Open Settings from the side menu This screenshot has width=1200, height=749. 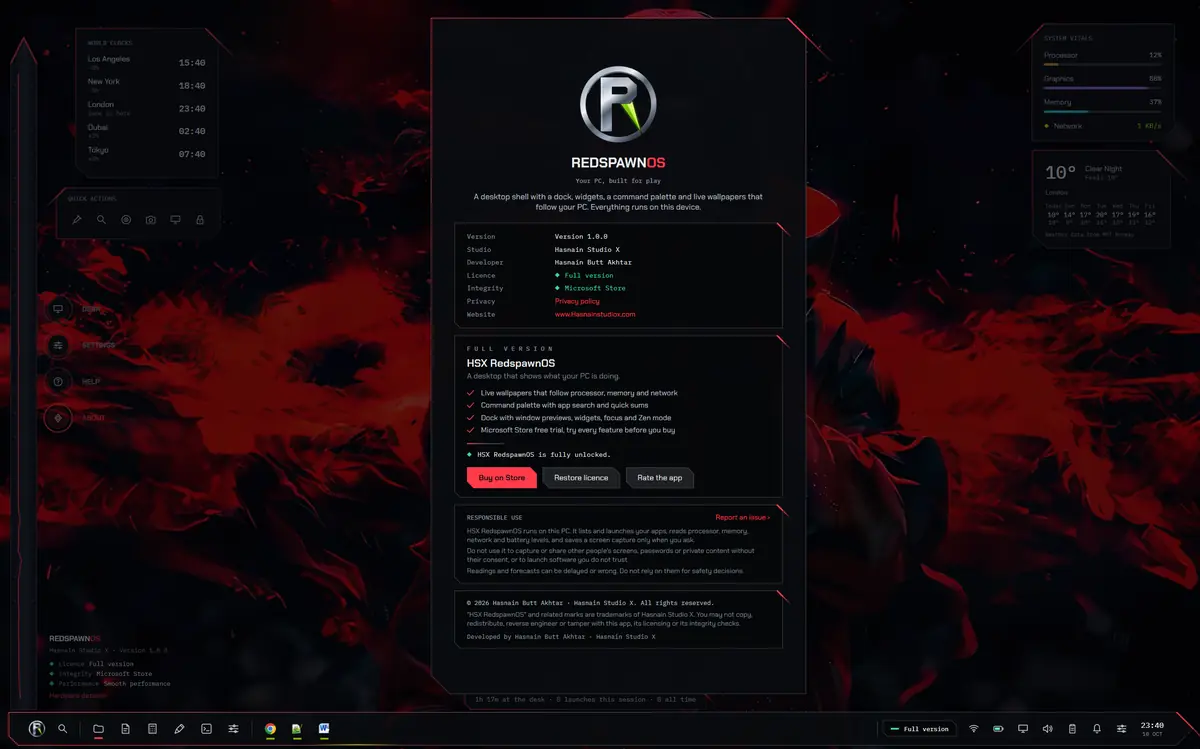click(81, 345)
